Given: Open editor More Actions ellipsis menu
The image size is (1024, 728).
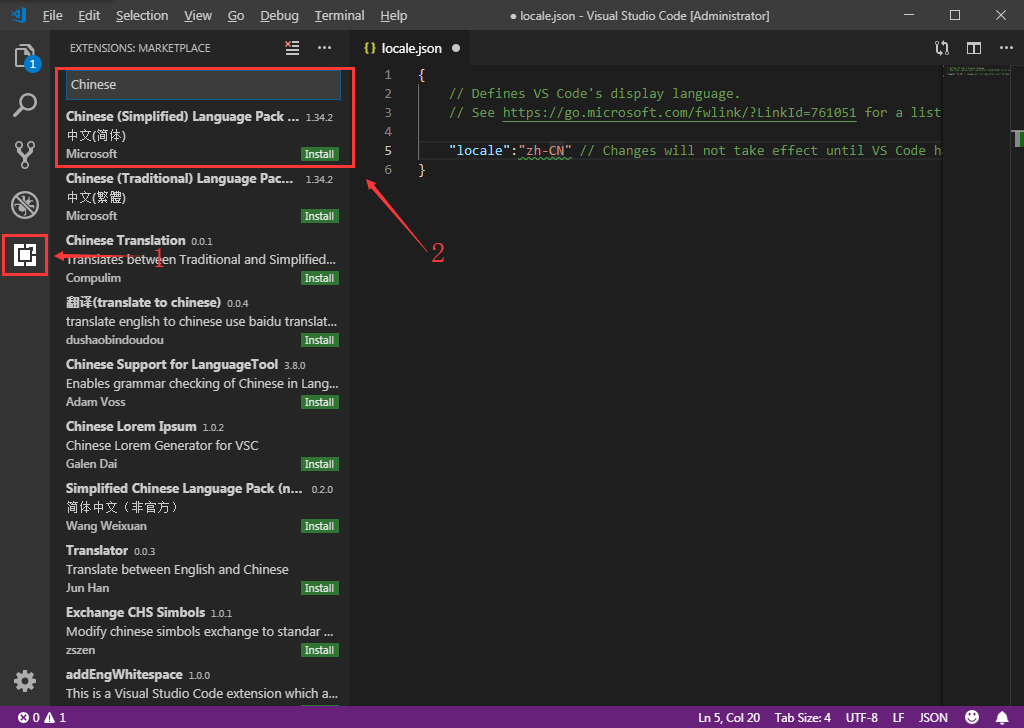Looking at the screenshot, I should pyautogui.click(x=1006, y=47).
